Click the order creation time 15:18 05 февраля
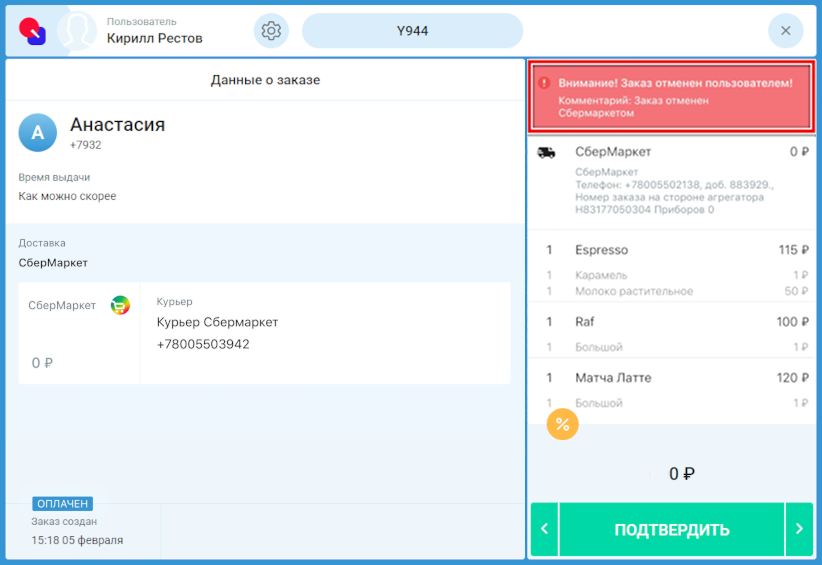Viewport: 822px width, 565px height. pyautogui.click(x=77, y=540)
